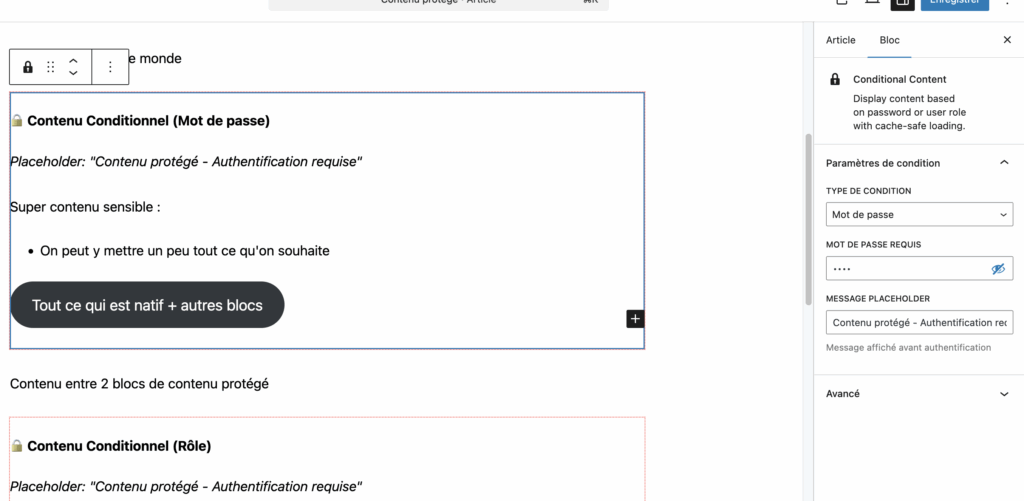
Task: Open the block options three-dot menu
Action: [x=110, y=67]
